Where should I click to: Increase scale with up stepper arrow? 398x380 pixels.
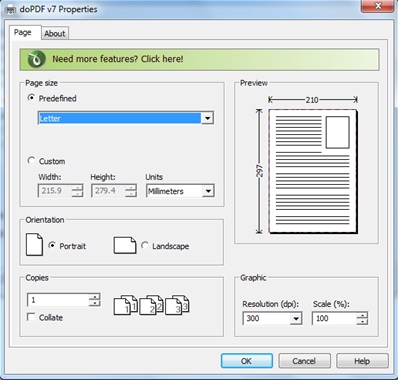(x=362, y=315)
